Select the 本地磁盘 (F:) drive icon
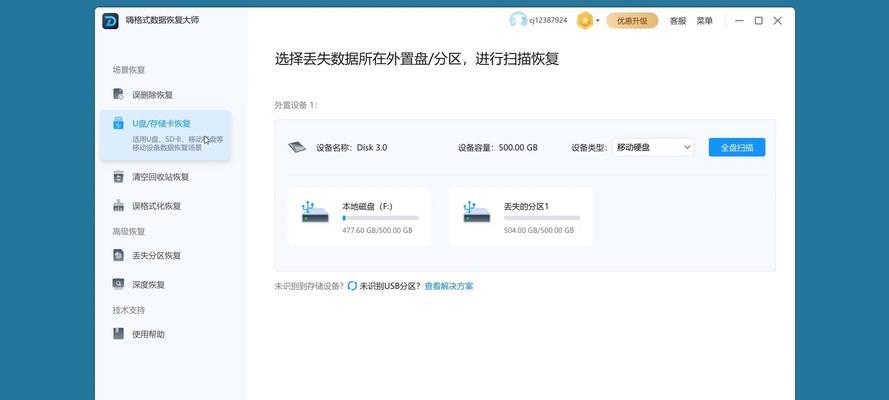Screen dimensions: 889x400 [315, 212]
